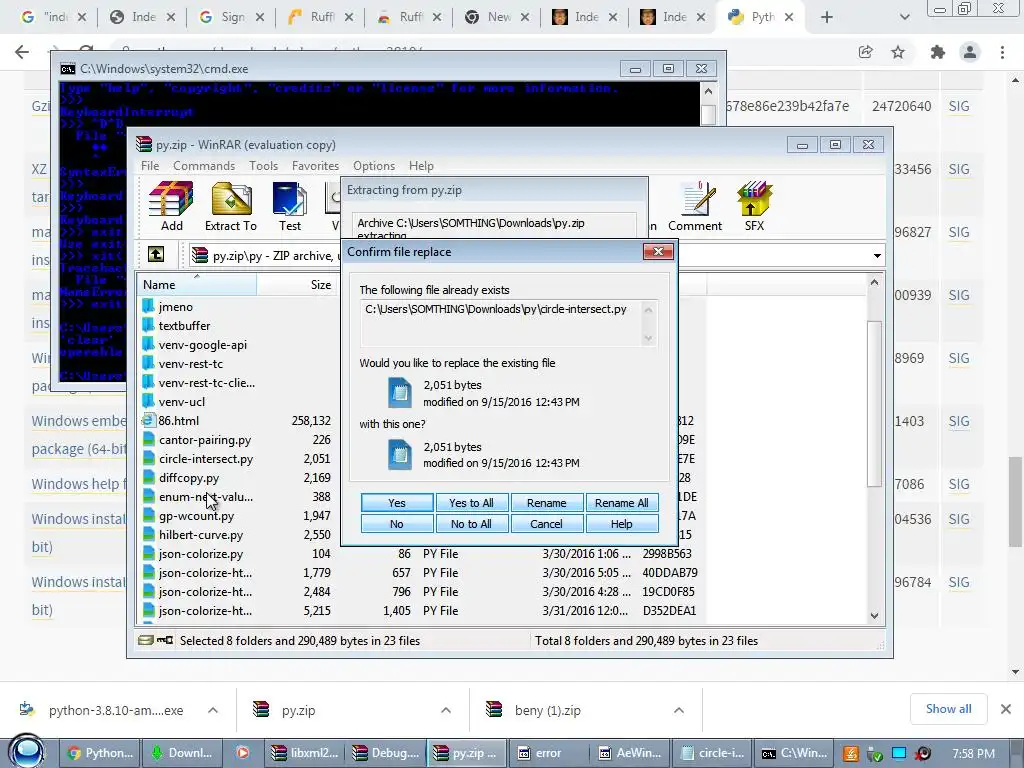Click Cancel in the confirm replace dialog
Screen dimensions: 1024x768
[547, 524]
